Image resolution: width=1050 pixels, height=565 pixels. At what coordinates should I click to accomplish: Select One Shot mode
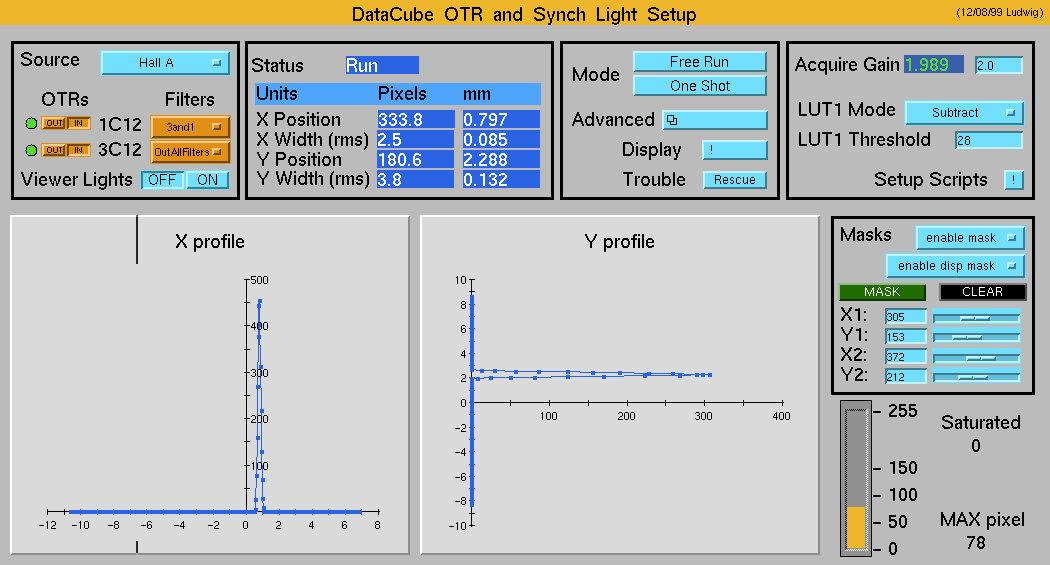click(x=699, y=86)
